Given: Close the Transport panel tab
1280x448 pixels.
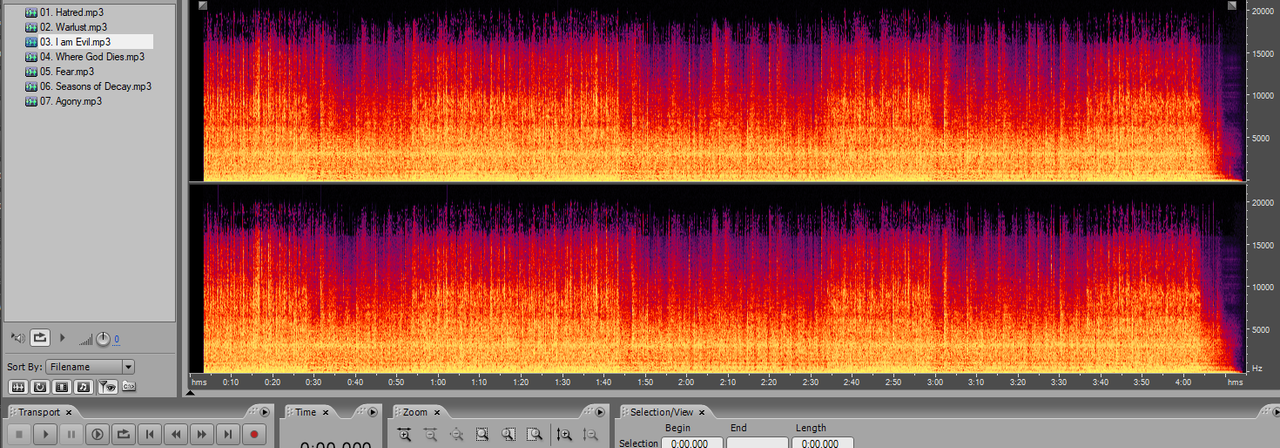Looking at the screenshot, I should tap(69, 412).
